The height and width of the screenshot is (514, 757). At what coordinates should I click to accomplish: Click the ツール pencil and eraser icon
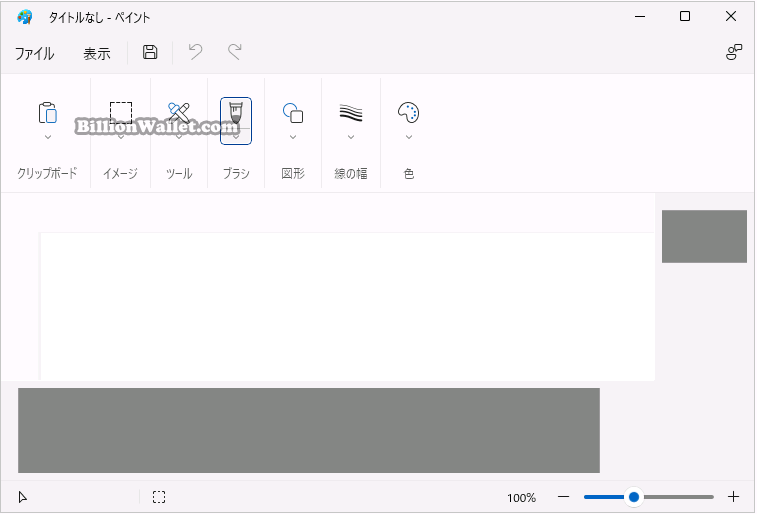point(179,112)
